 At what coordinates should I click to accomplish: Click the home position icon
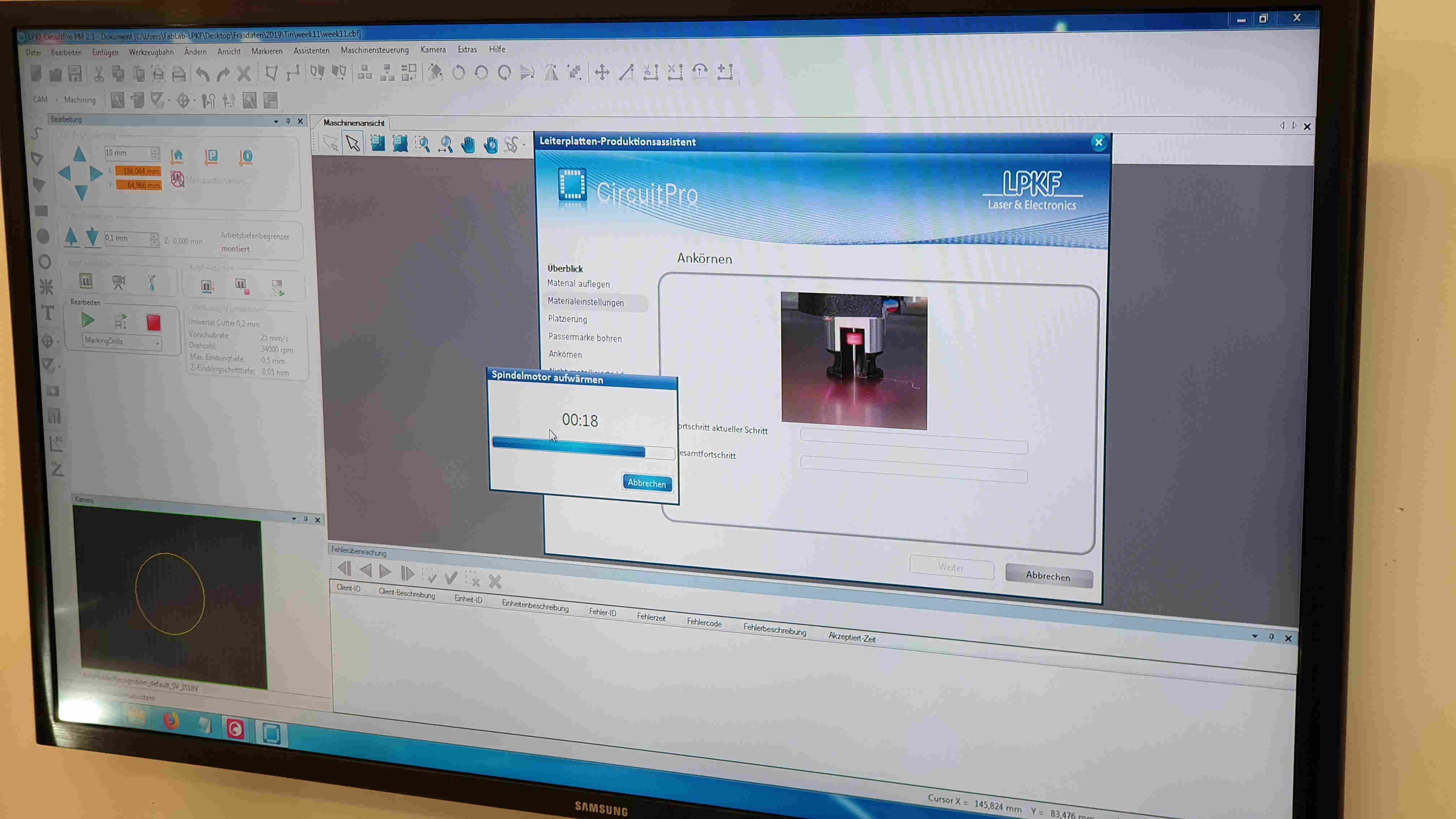tap(177, 156)
